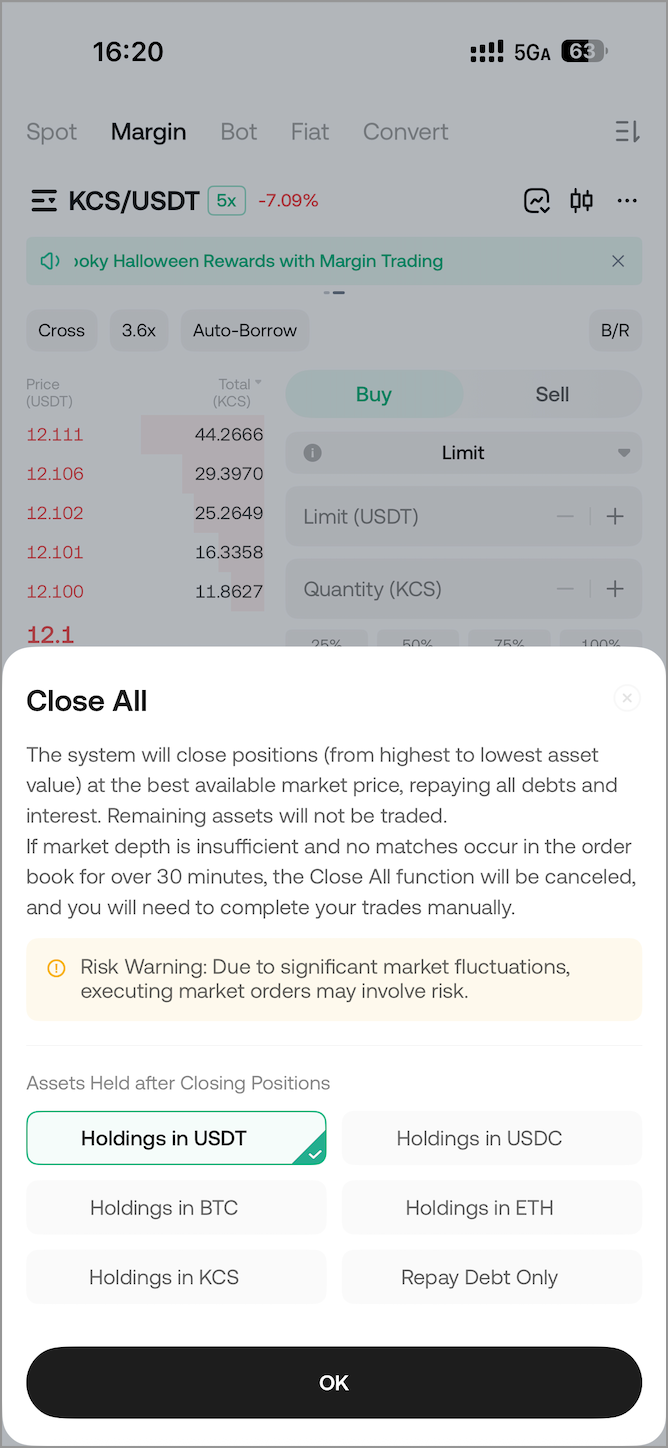The height and width of the screenshot is (1448, 668).
Task: Click the Quantity (KCS) input field
Action: coord(420,589)
